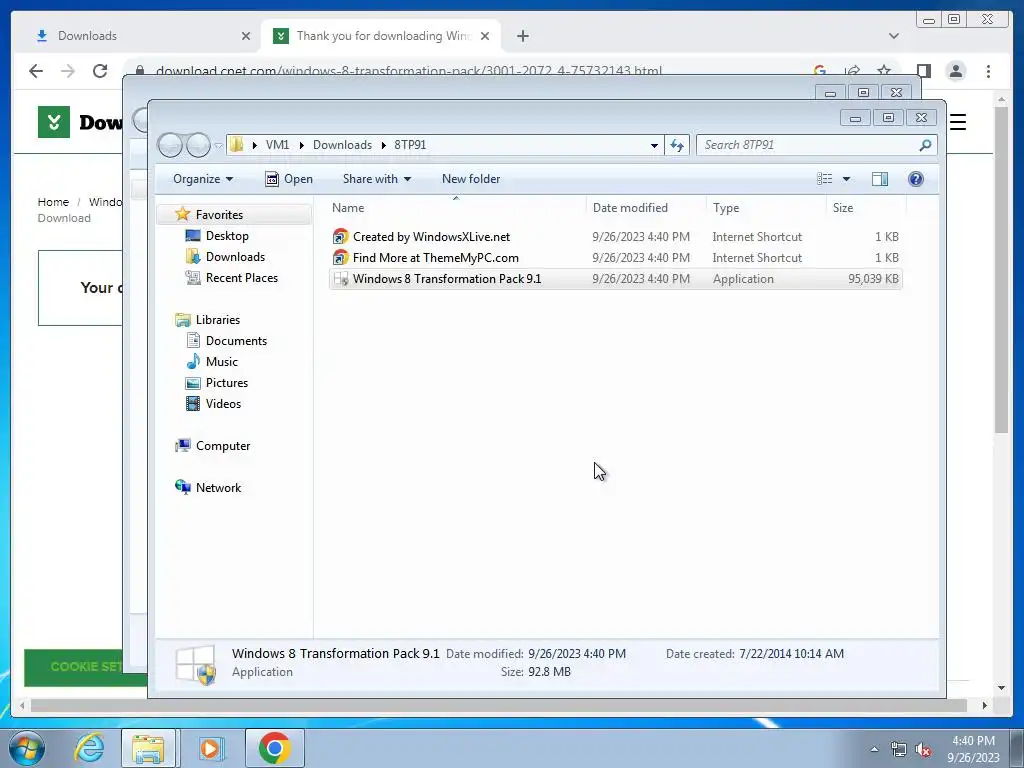This screenshot has height=768, width=1024.
Task: Click search magnifier icon in Explorer
Action: click(x=925, y=145)
